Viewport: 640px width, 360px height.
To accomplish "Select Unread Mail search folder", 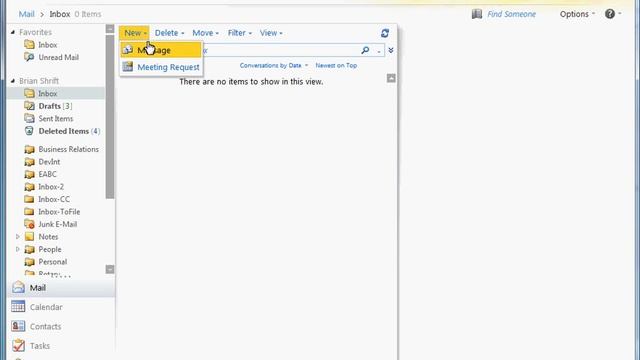I will [x=58, y=58].
